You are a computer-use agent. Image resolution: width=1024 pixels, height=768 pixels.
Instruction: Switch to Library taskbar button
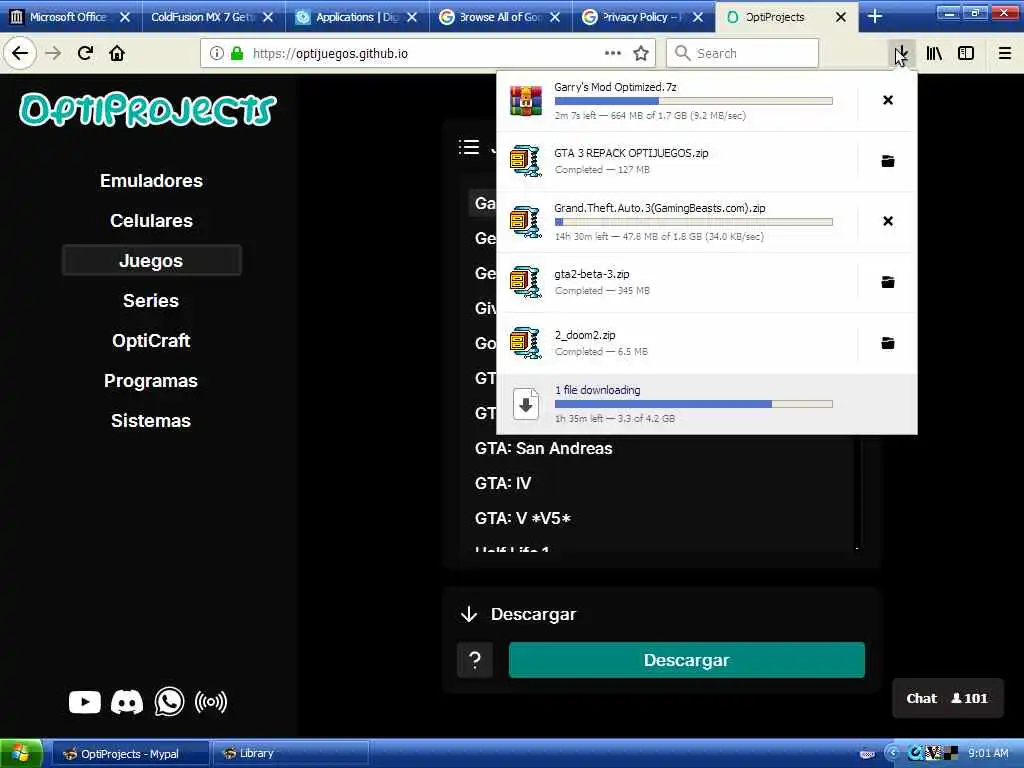coord(291,754)
